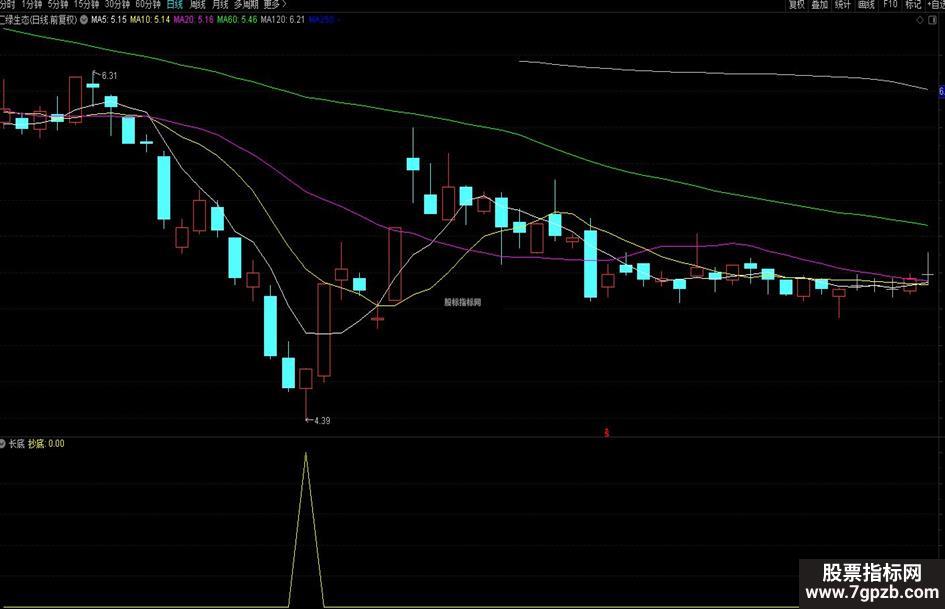Select the 日线 daily chart tab
The image size is (945, 609).
coord(174,4)
